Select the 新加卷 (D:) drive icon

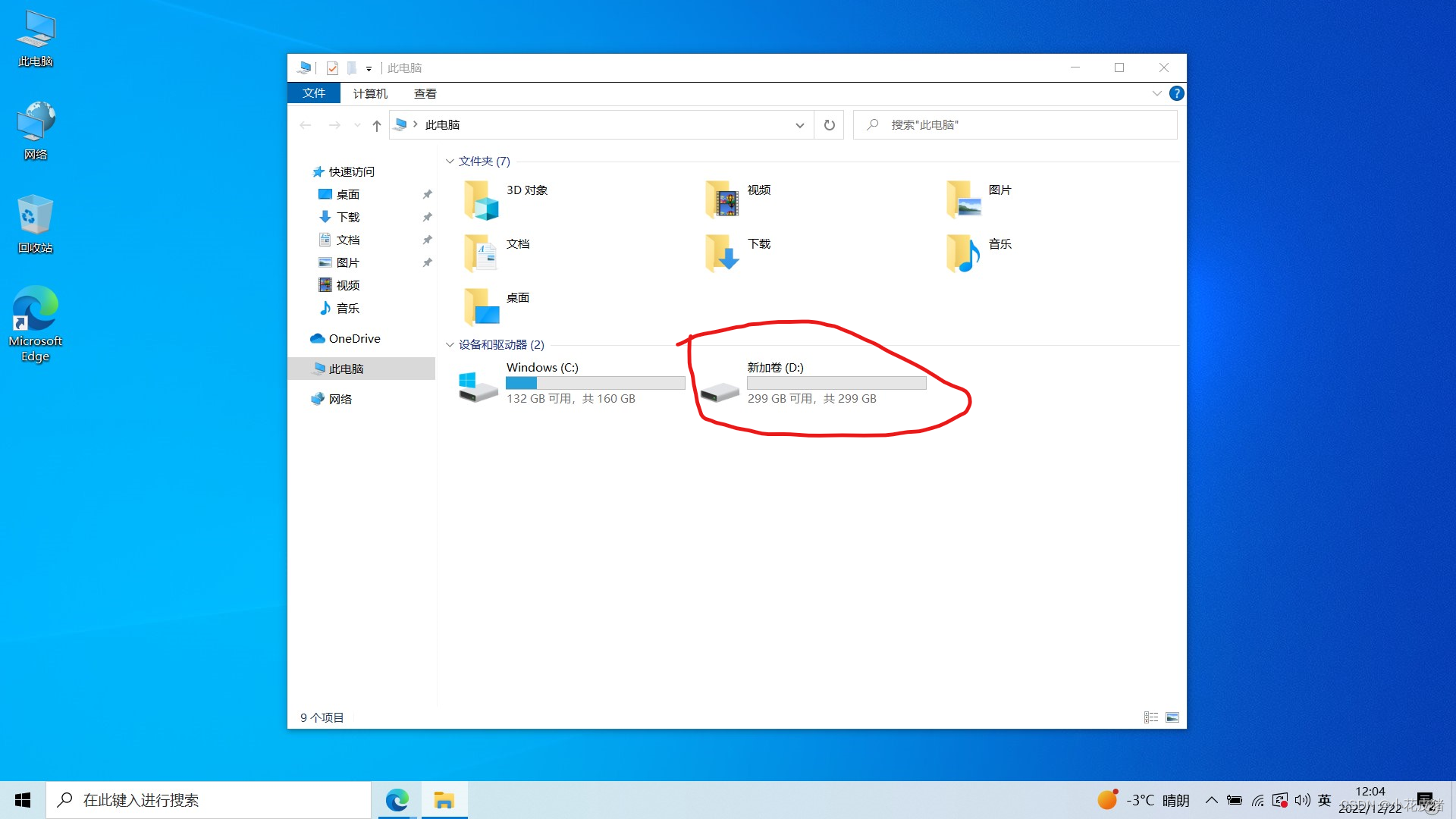point(720,391)
